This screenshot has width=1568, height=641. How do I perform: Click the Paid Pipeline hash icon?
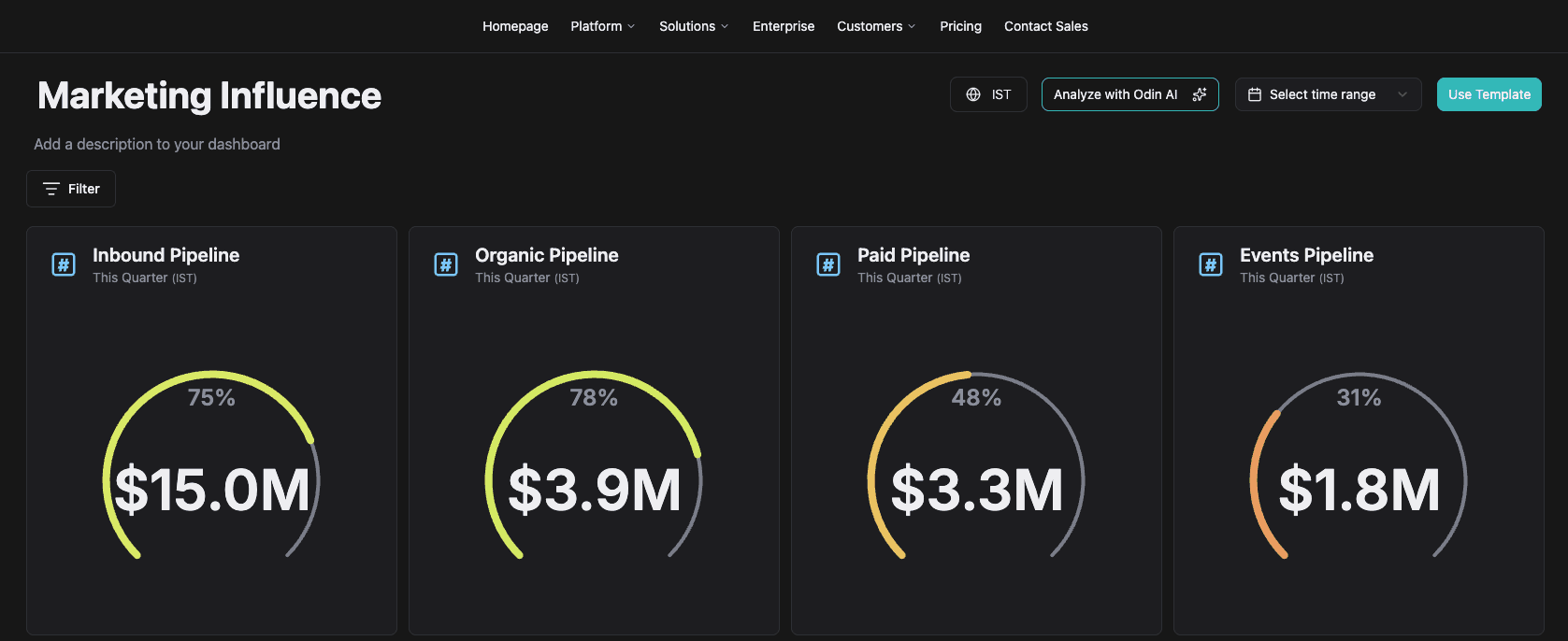(x=828, y=264)
